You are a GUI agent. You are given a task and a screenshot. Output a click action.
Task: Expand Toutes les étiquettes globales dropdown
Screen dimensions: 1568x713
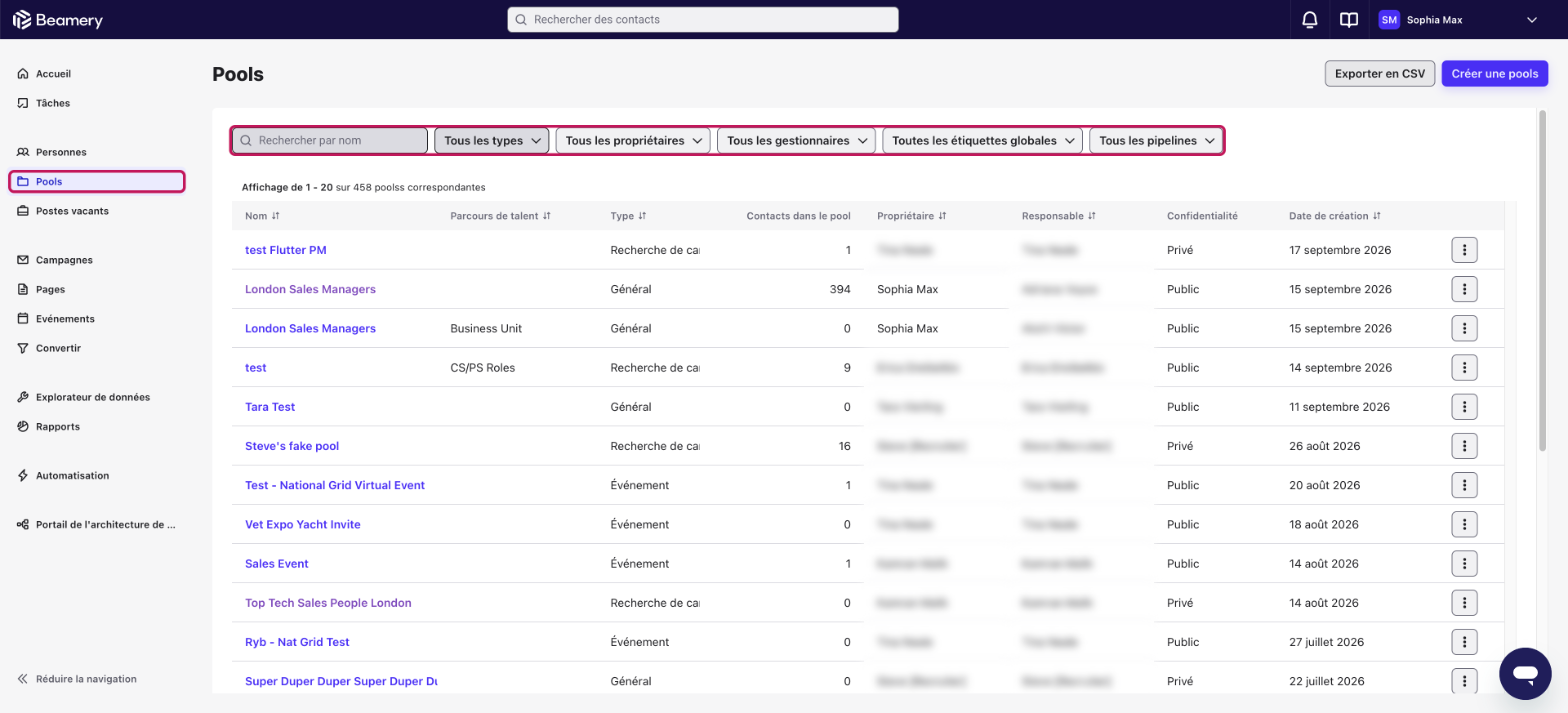[983, 141]
